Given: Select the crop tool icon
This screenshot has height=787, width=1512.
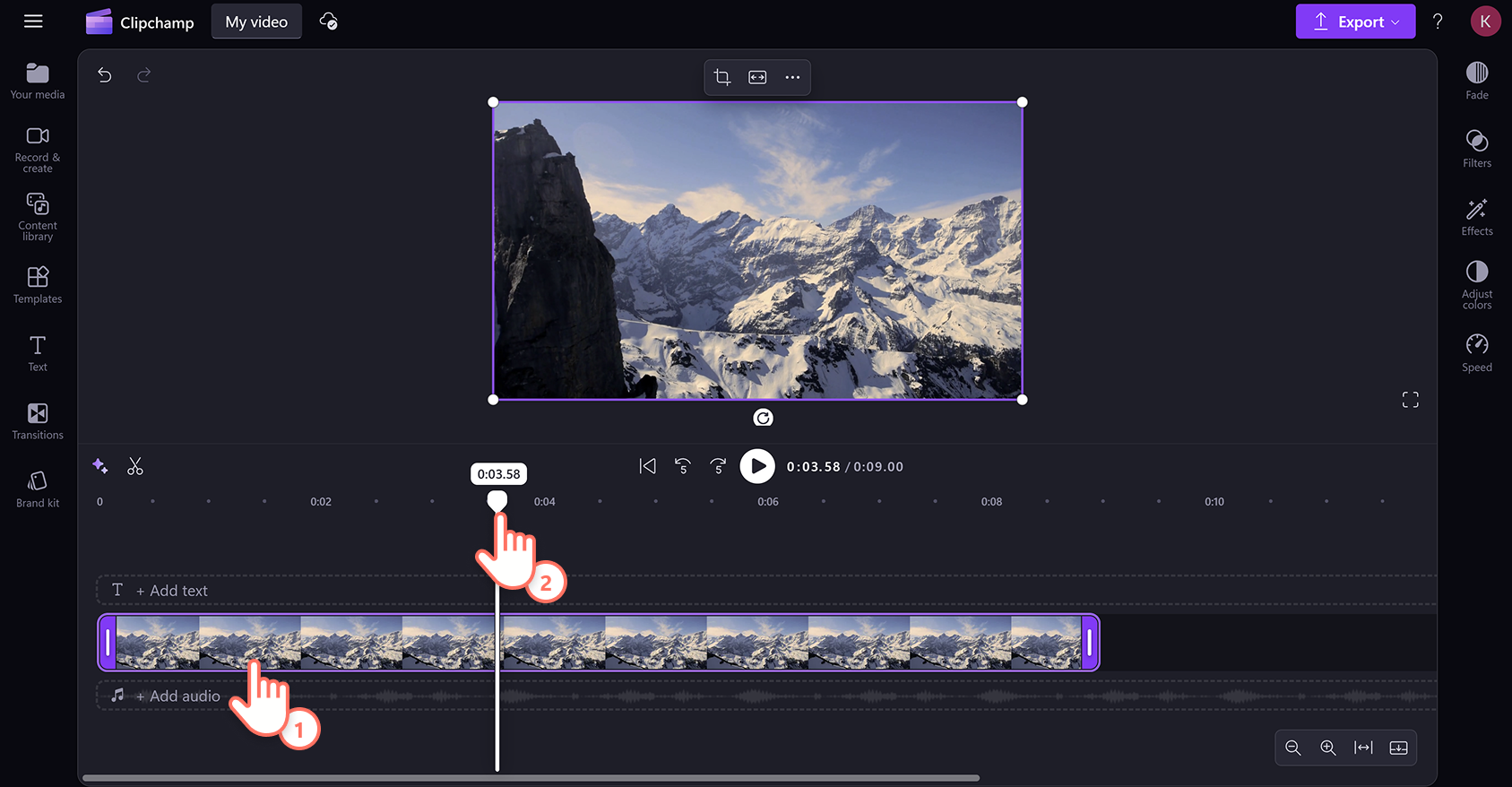Looking at the screenshot, I should 722,77.
